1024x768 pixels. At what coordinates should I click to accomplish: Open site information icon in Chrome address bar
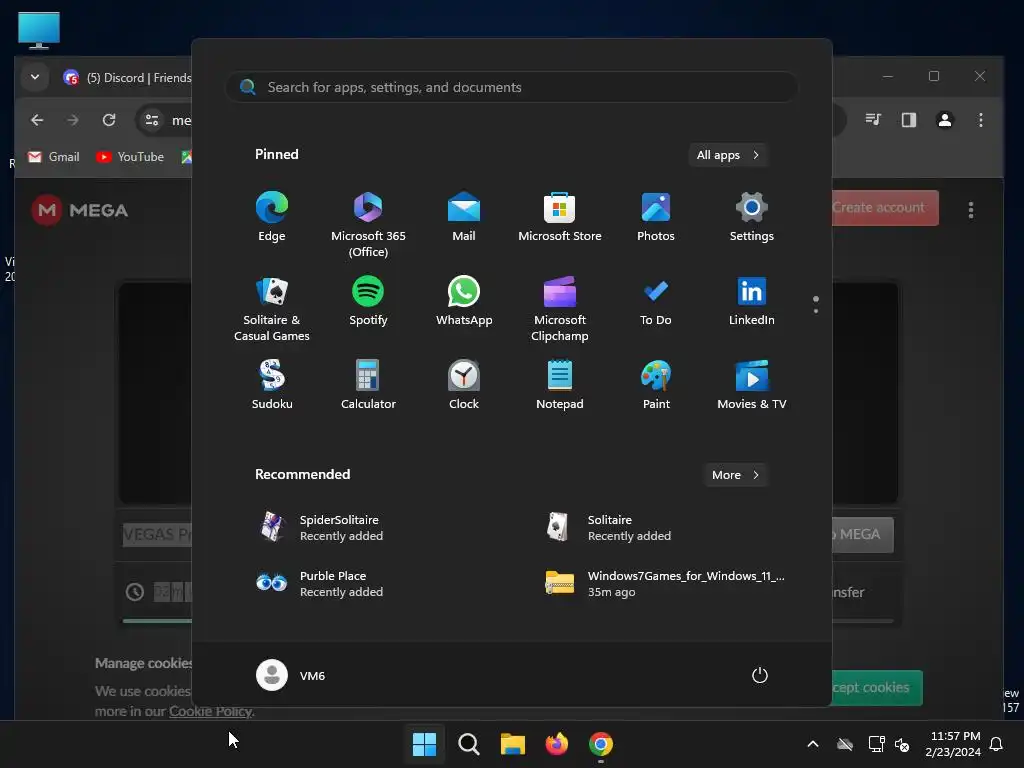click(x=152, y=120)
